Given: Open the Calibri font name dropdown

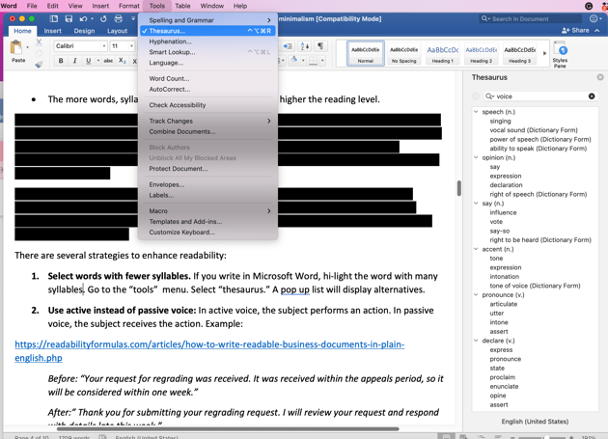Looking at the screenshot, I should tap(80, 46).
